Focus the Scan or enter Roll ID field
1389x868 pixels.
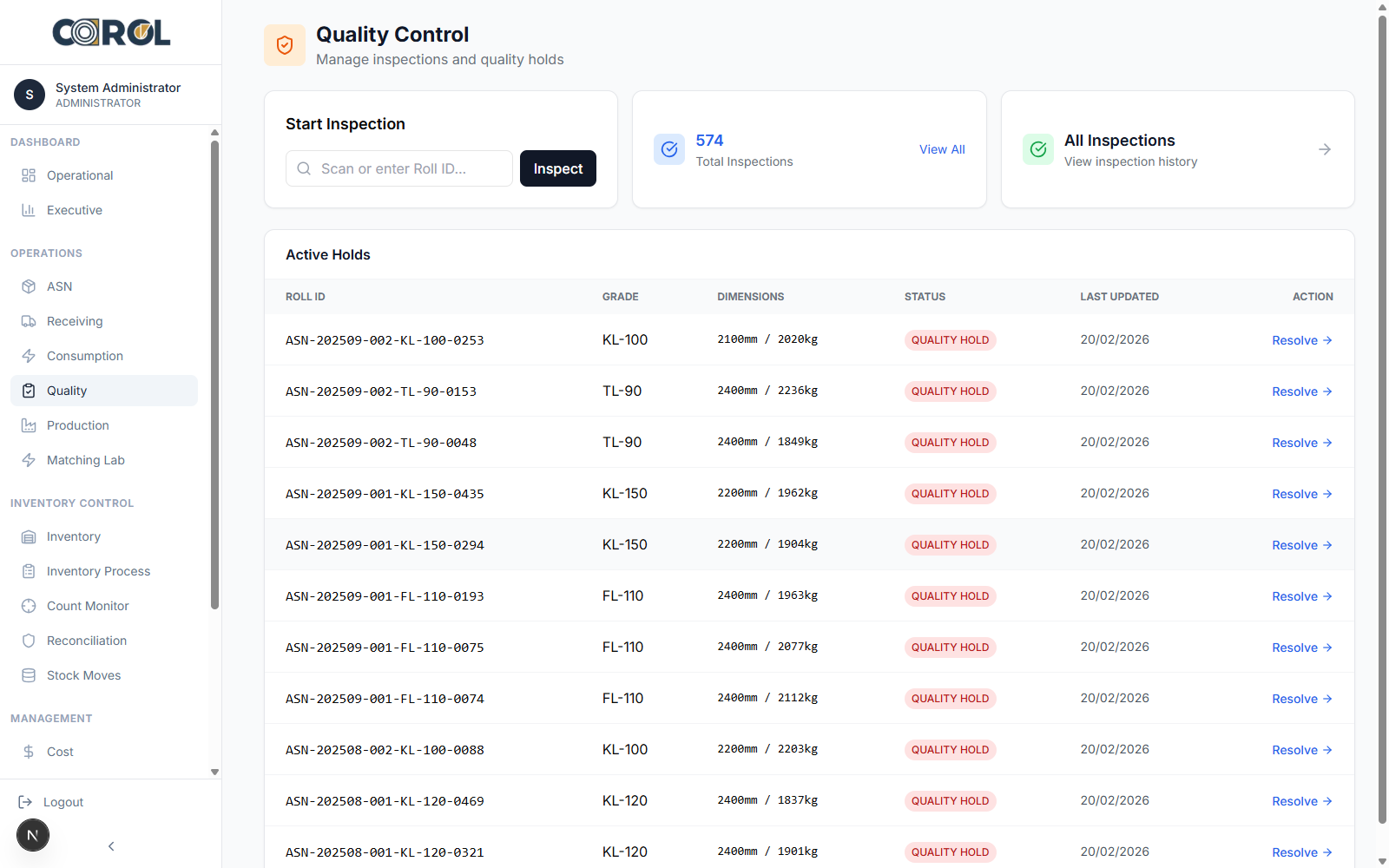(x=408, y=168)
